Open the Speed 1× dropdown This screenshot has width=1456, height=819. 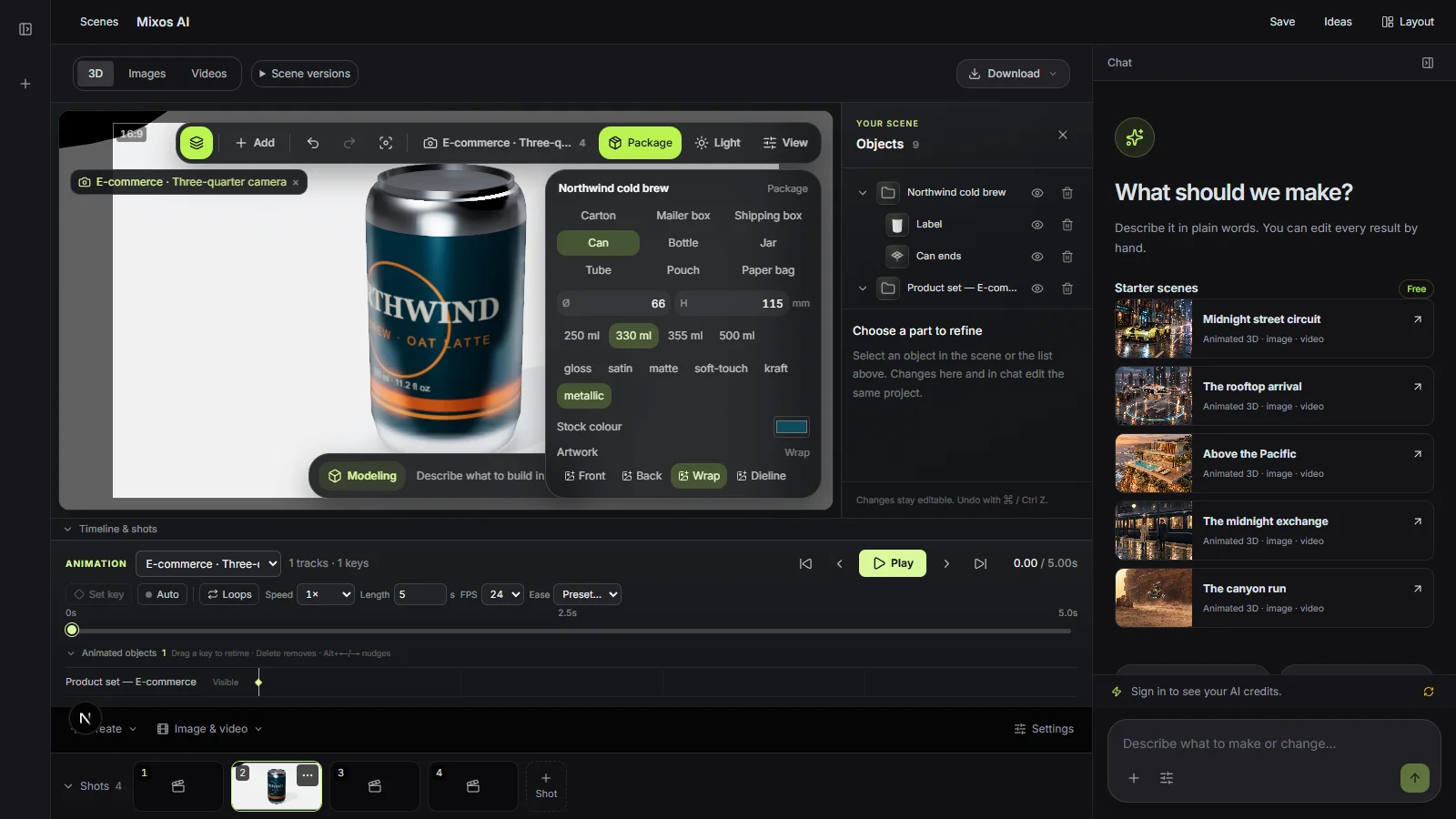pyautogui.click(x=326, y=594)
